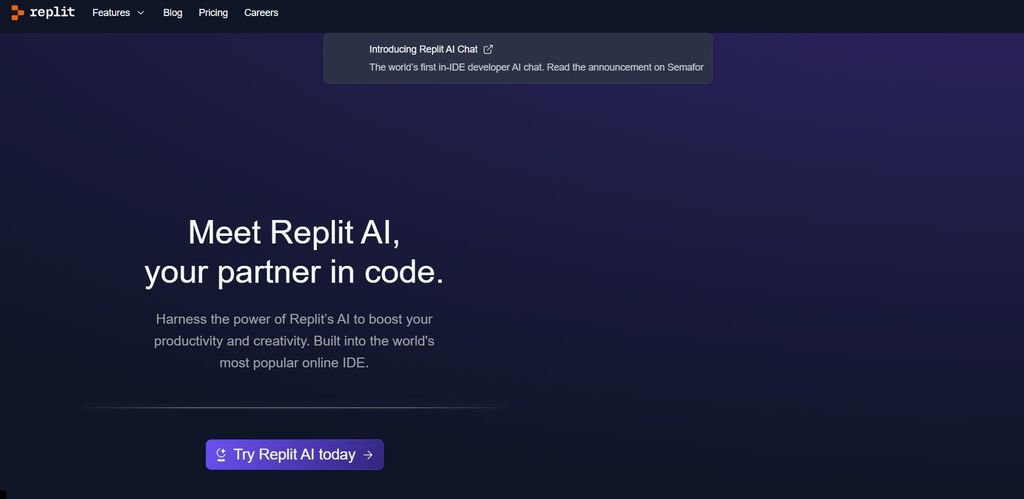The height and width of the screenshot is (499, 1024).
Task: Click the empty left area of the announcement banner
Action: pyautogui.click(x=345, y=58)
